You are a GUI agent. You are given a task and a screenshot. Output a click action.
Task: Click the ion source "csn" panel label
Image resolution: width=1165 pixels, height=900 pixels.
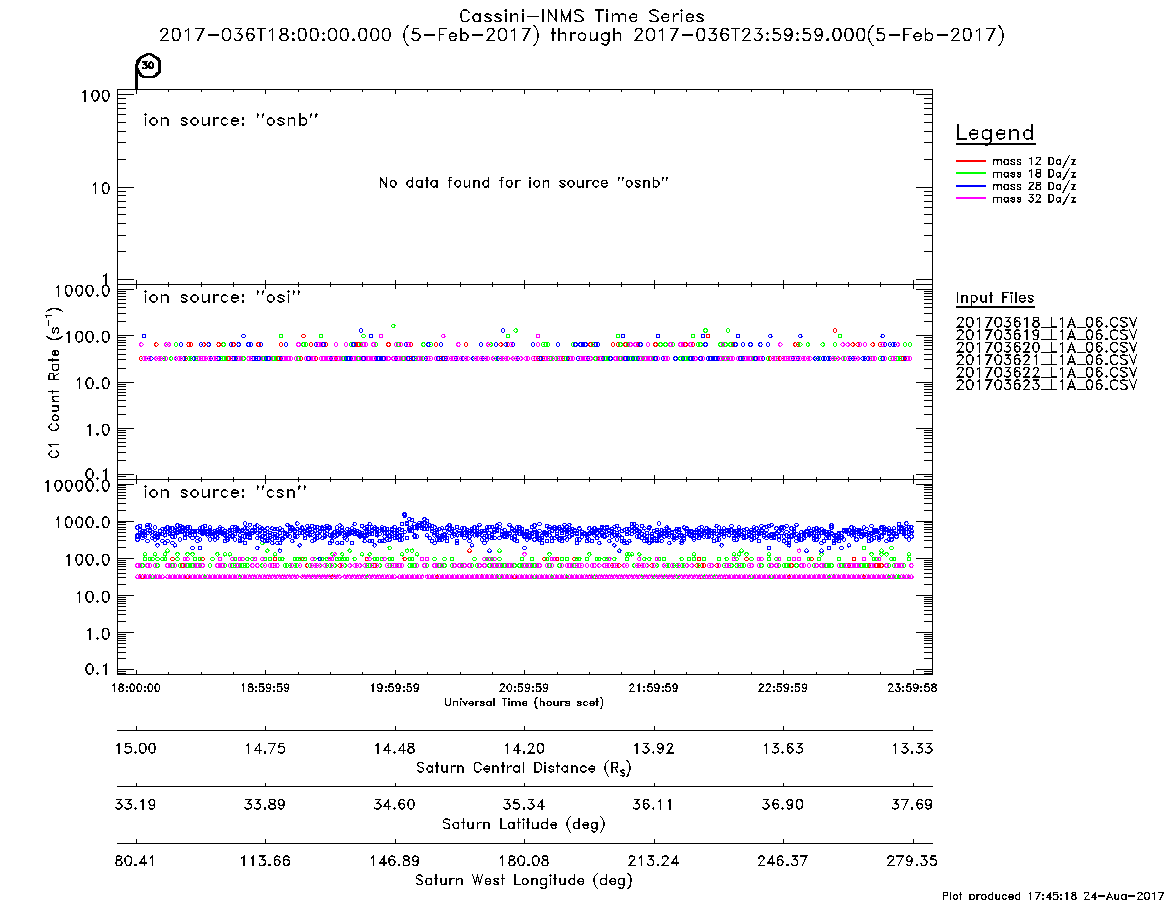225,492
